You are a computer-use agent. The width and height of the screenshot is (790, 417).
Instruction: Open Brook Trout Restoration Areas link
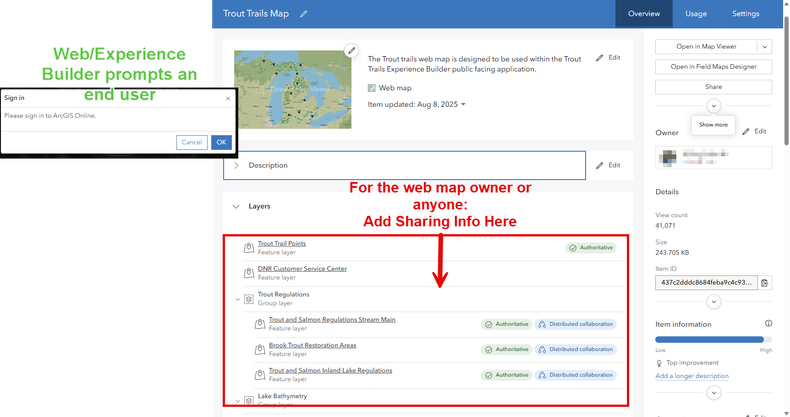point(312,345)
